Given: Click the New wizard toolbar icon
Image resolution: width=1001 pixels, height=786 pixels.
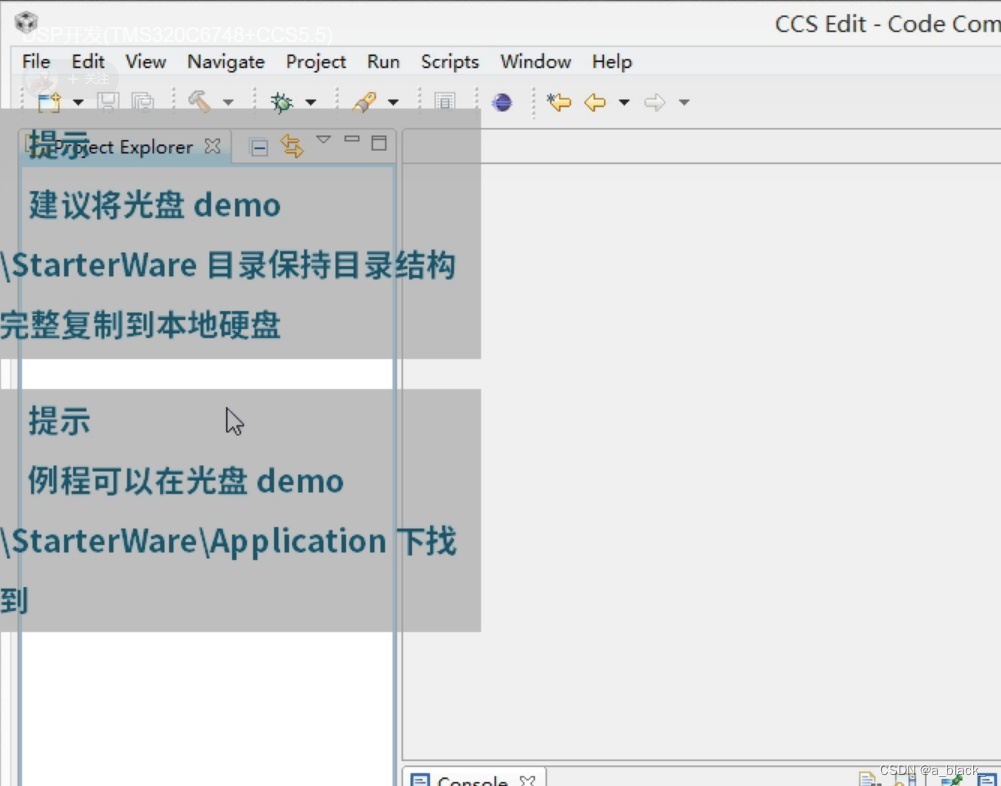Looking at the screenshot, I should pos(49,102).
